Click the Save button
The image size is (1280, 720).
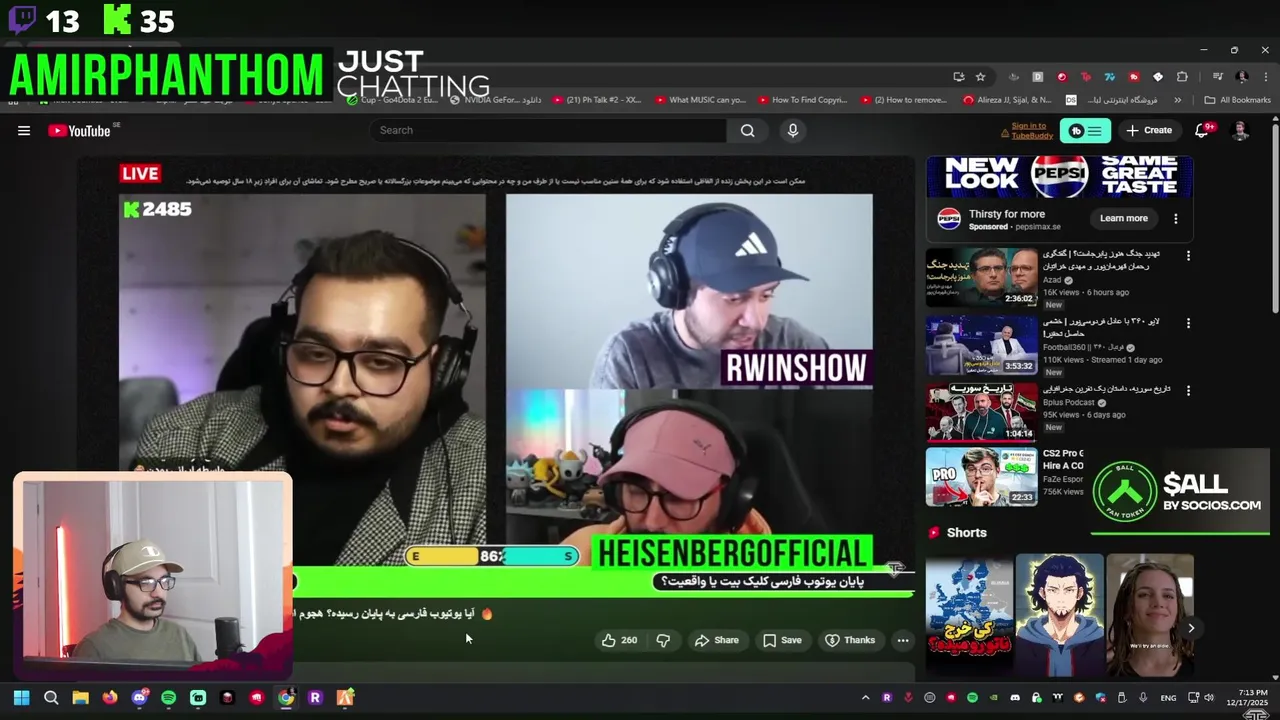782,640
